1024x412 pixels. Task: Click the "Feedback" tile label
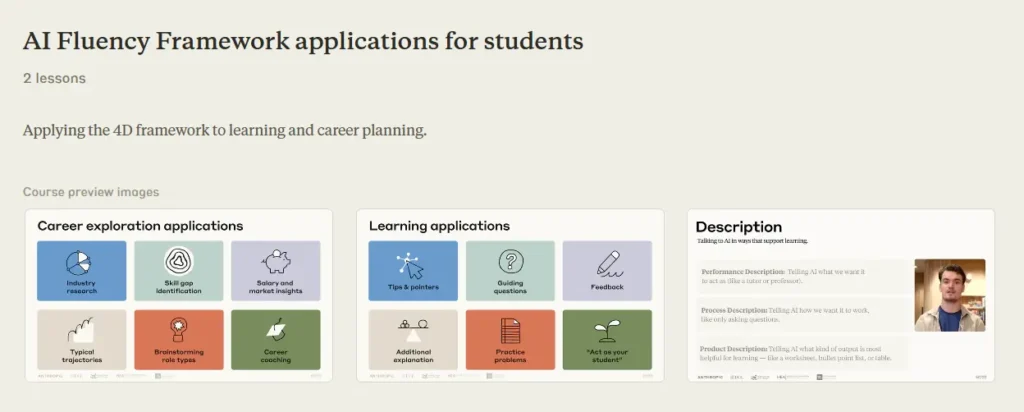tap(607, 287)
